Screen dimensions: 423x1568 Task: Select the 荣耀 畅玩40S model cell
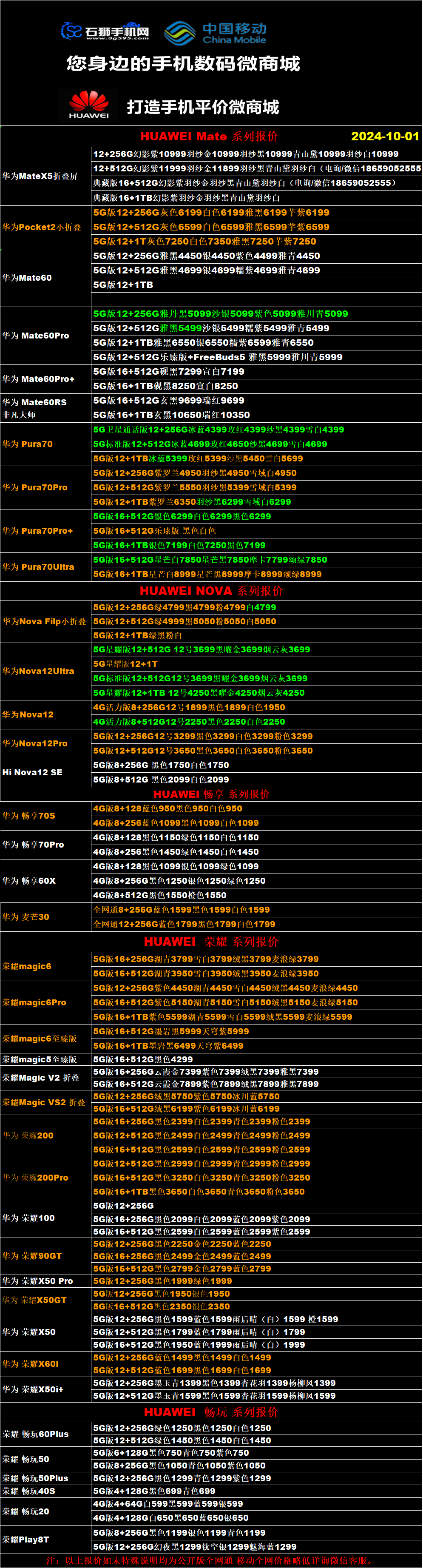45,1491
